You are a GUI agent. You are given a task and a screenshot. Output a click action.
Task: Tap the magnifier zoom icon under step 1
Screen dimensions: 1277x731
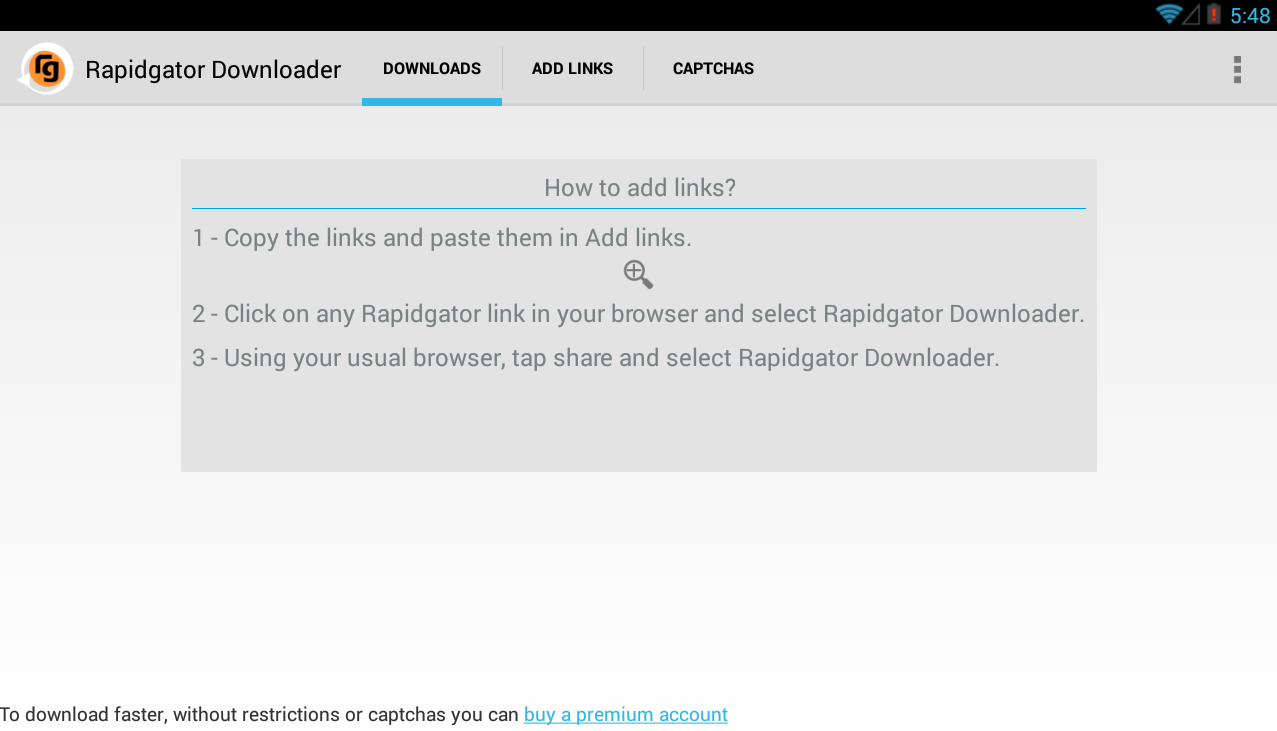tap(638, 274)
